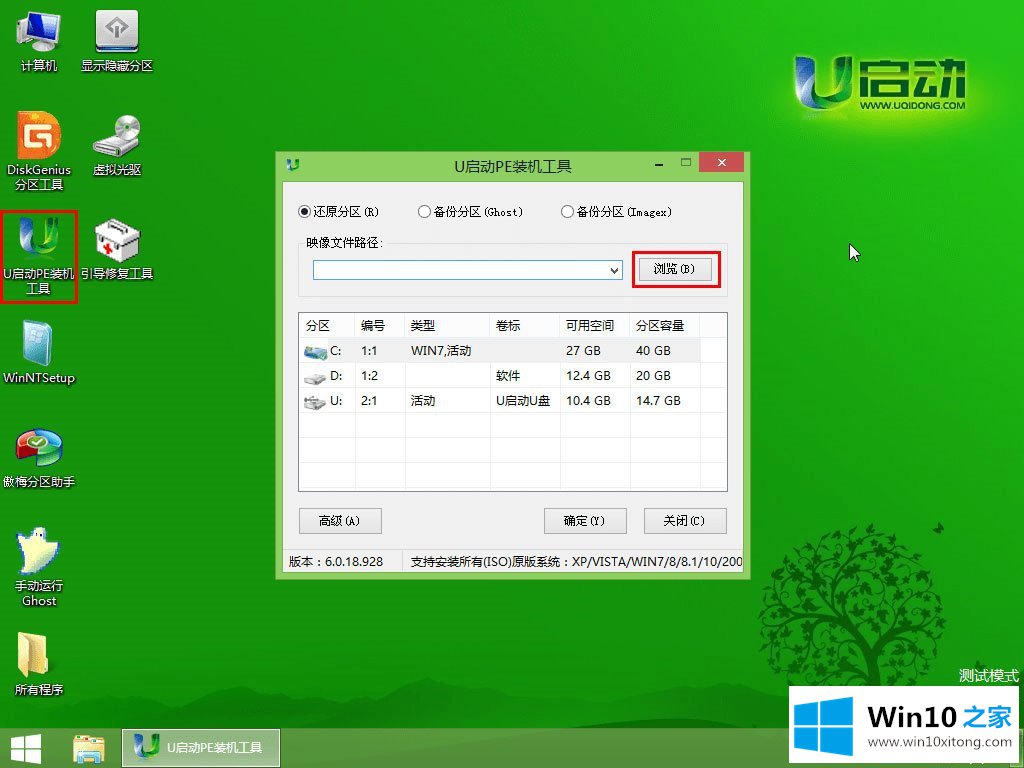Select the 软件 volume label cell
The height and width of the screenshot is (768, 1024).
point(508,376)
